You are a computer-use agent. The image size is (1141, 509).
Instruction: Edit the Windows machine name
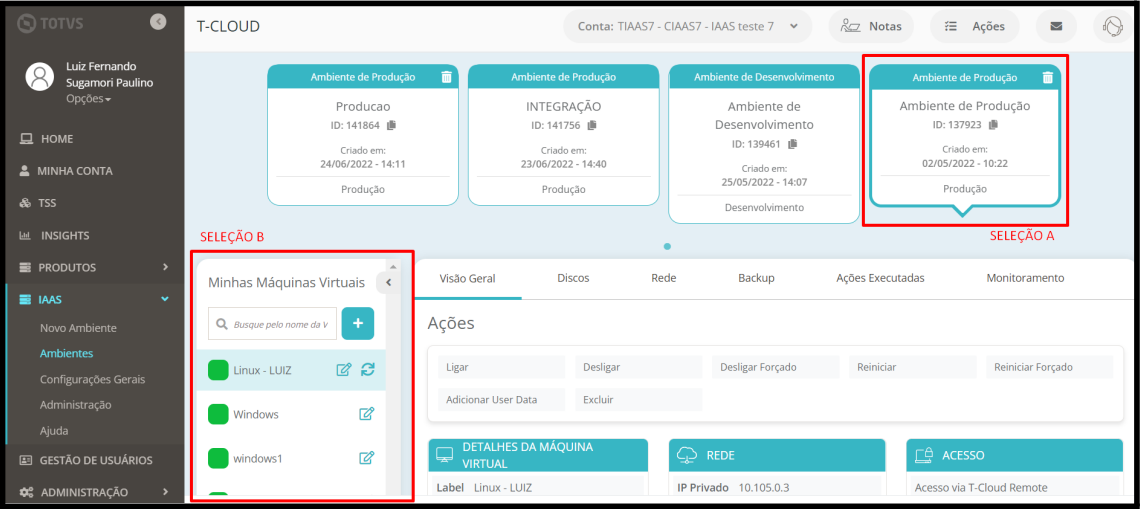point(367,414)
